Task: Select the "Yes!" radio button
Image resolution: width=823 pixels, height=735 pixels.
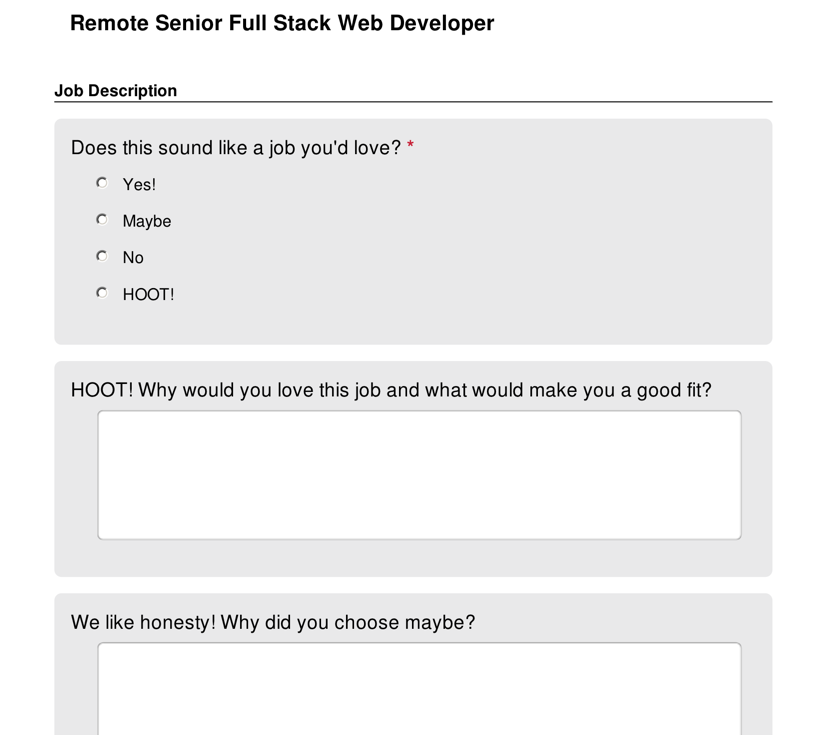Action: point(102,183)
